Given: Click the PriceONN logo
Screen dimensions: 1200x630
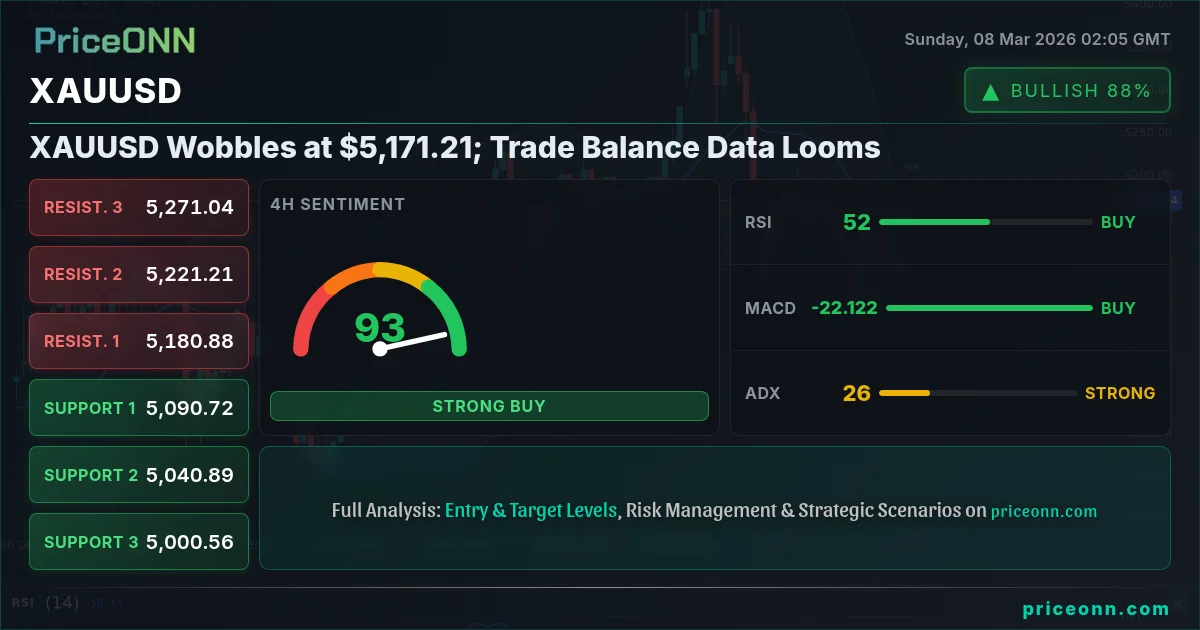Looking at the screenshot, I should coord(115,40).
